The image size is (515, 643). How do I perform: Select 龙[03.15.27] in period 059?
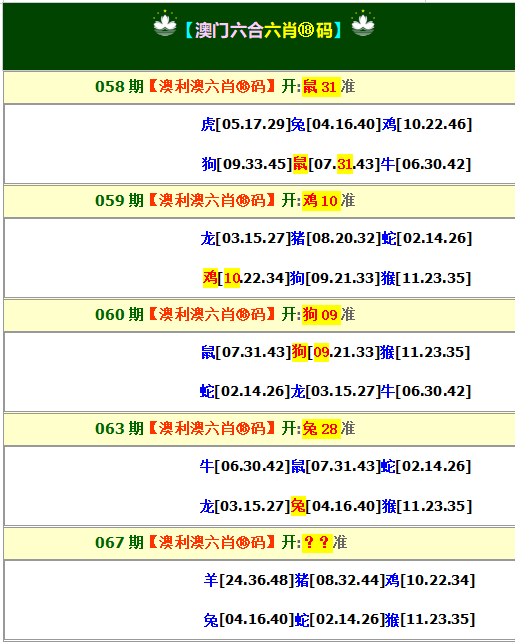click(246, 238)
